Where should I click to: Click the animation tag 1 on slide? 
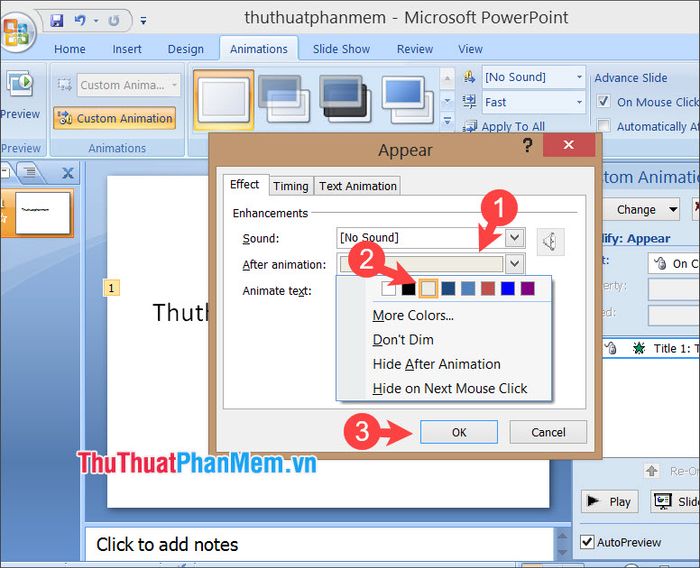tap(112, 288)
